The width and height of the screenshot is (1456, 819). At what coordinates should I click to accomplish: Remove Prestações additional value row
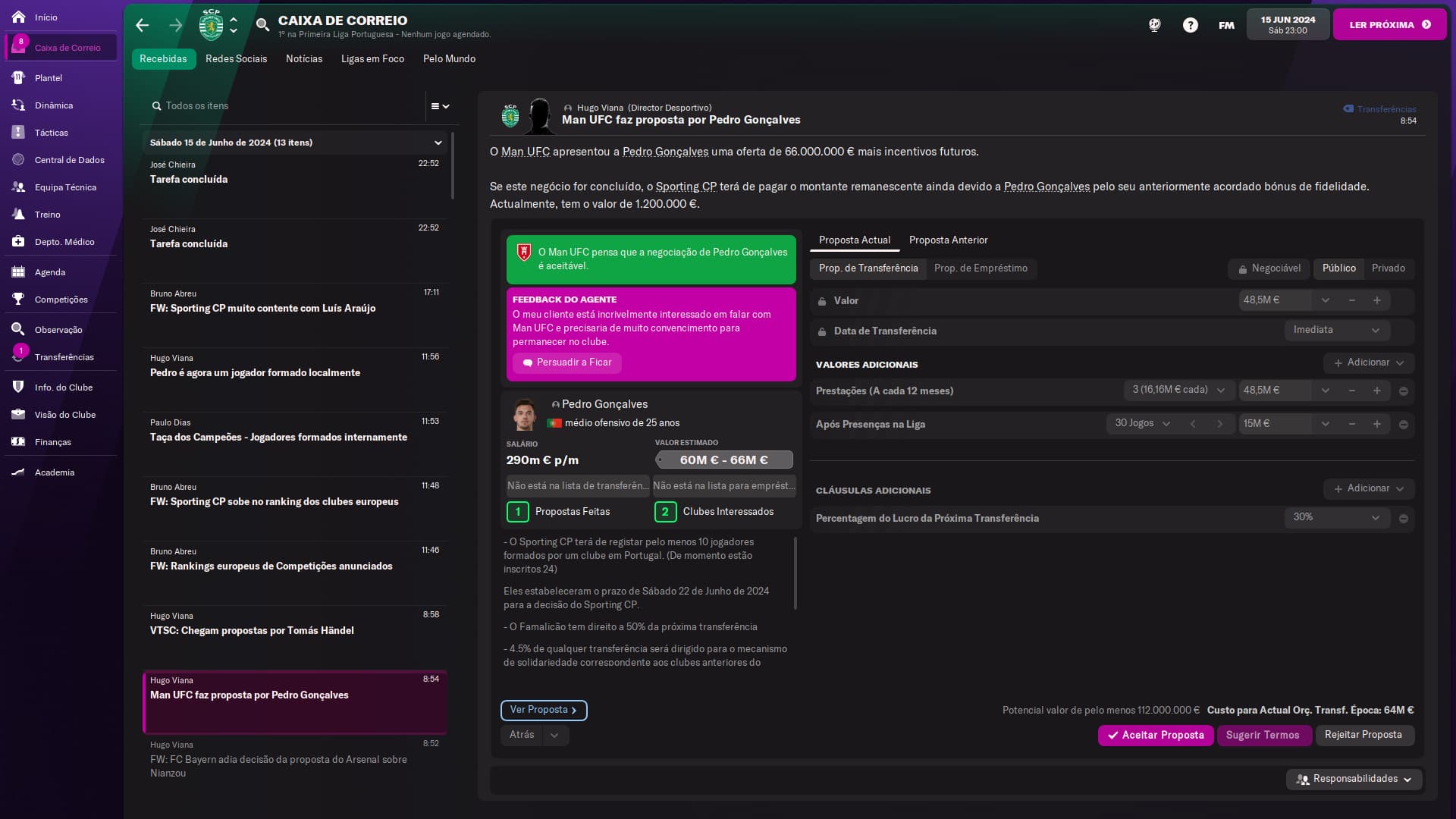[1404, 391]
